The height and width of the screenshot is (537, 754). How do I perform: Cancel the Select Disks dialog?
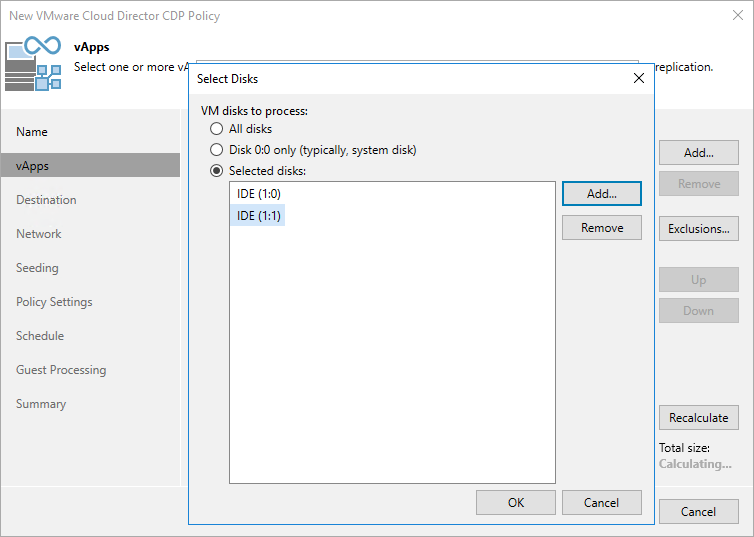pos(602,502)
